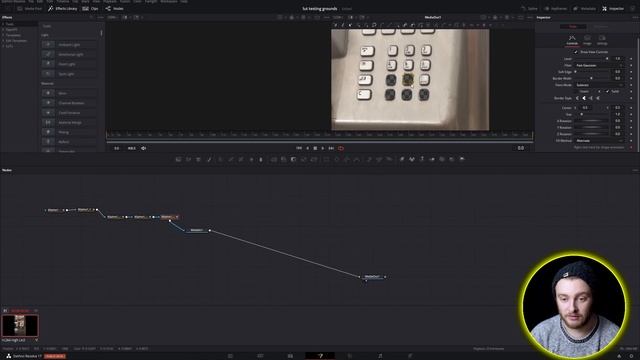Toggle the Effects Library panel button
The image size is (640, 360).
(62, 9)
